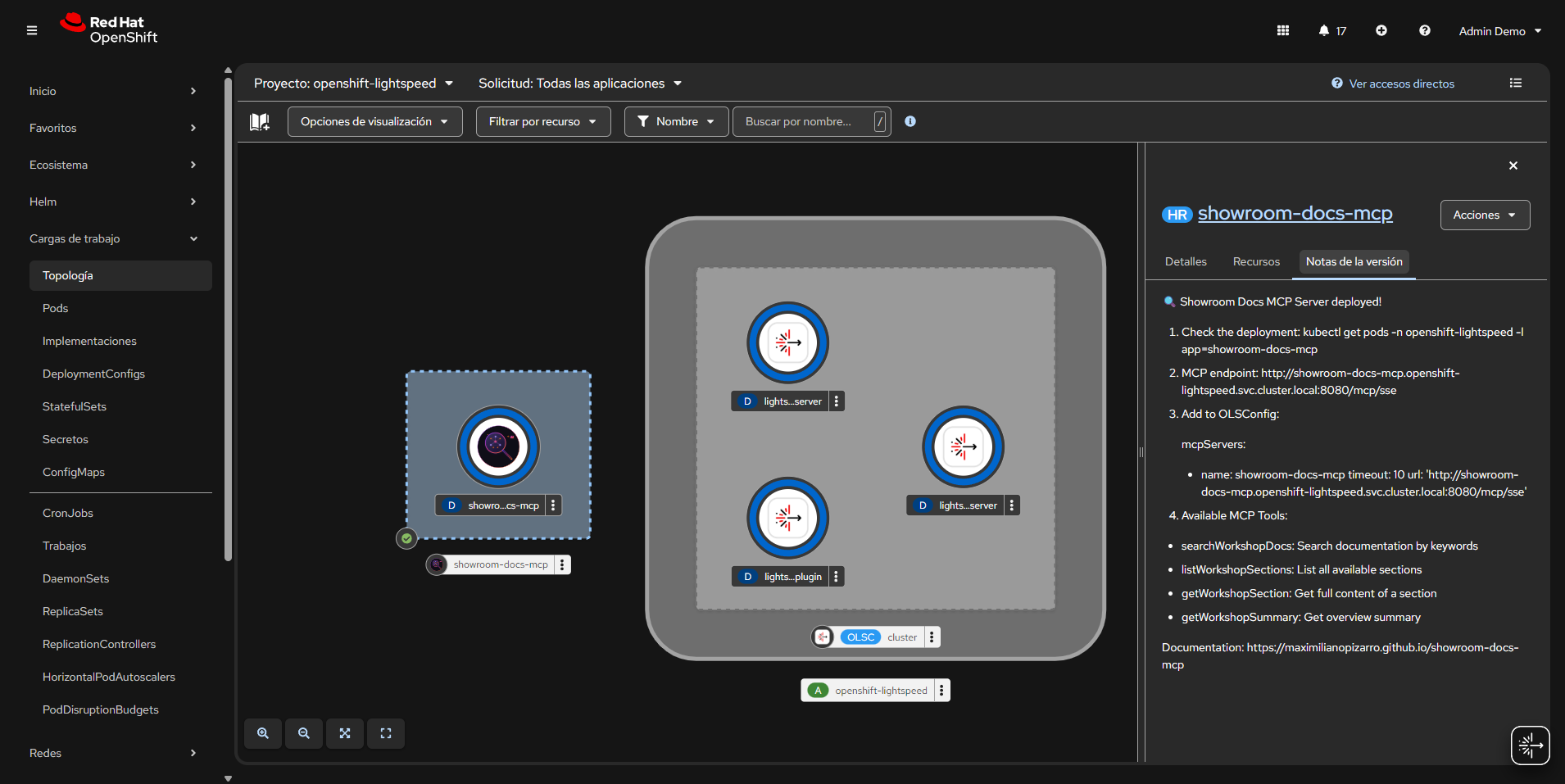Click Ver accesos directos
This screenshot has height=784, width=1565.
(x=1402, y=83)
